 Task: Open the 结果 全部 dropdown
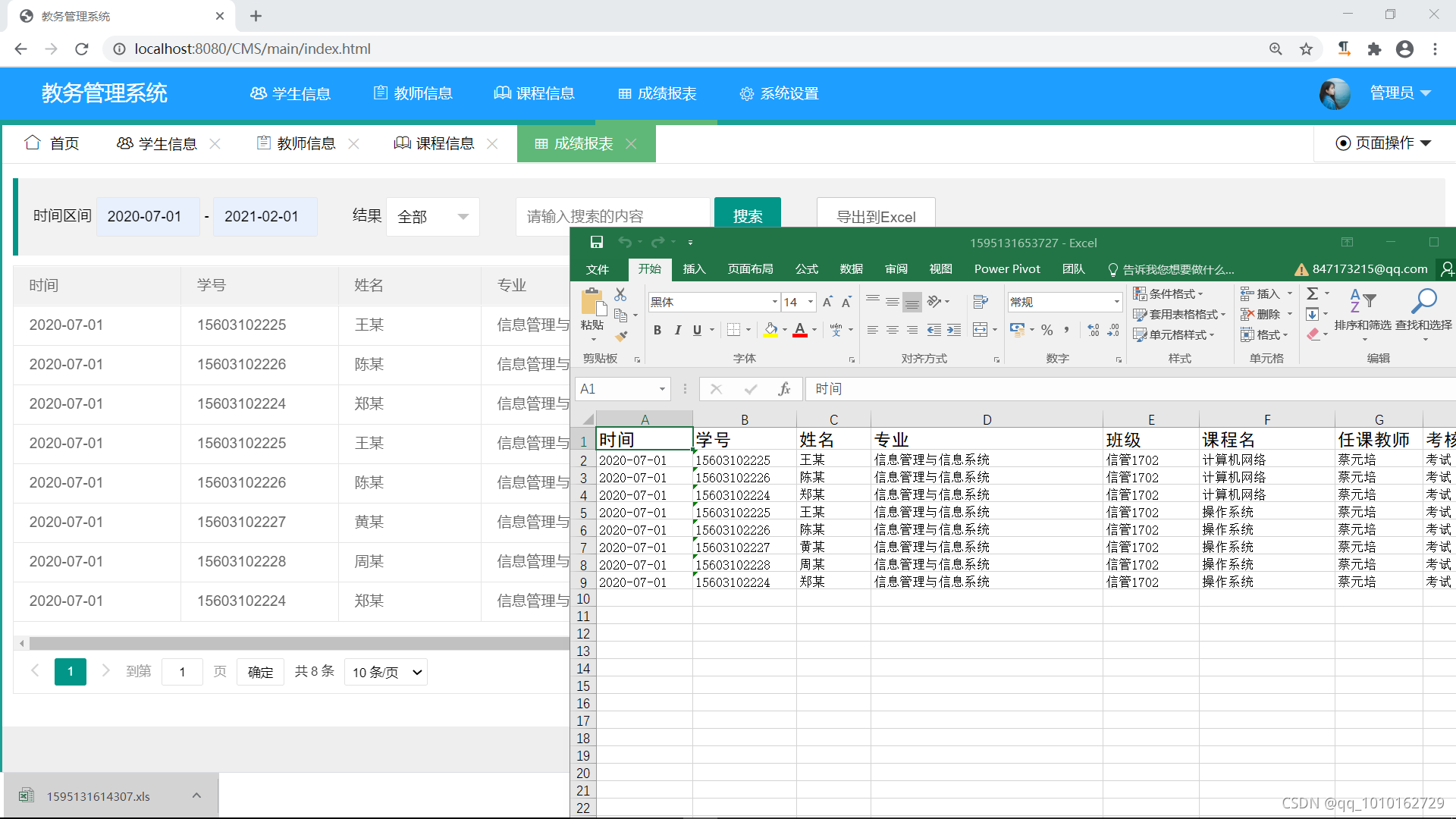point(433,217)
